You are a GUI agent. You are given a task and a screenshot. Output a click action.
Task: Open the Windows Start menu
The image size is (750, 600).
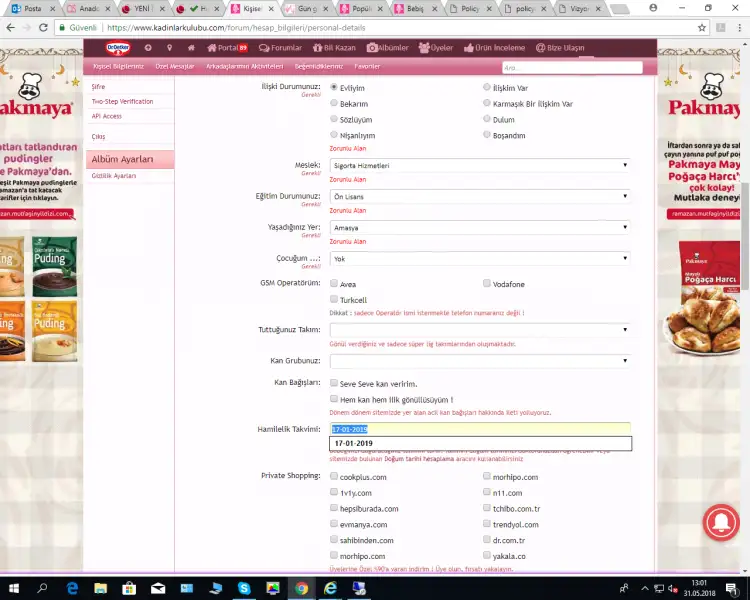click(14, 588)
